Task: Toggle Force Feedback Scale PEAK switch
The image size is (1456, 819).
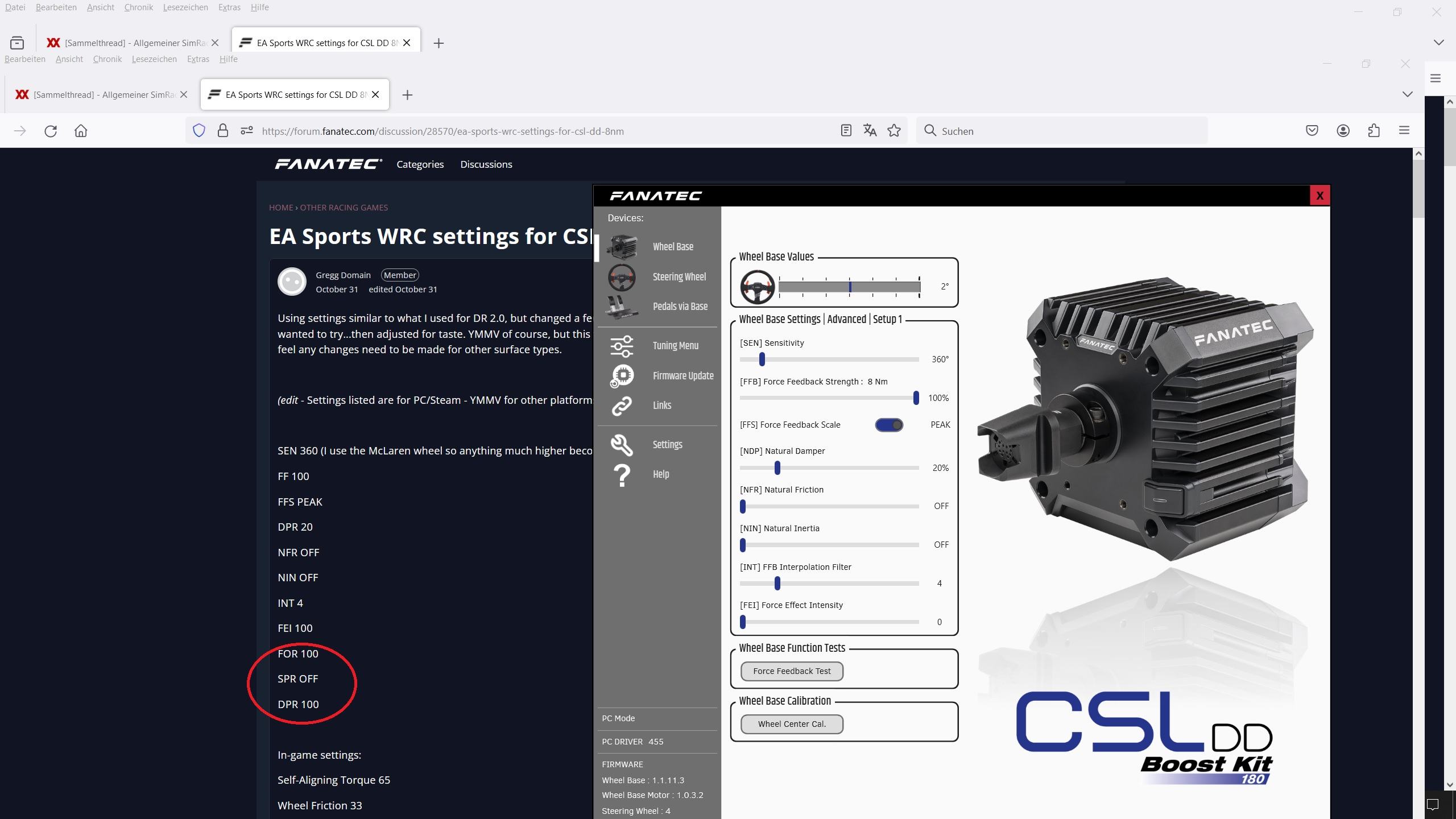Action: pos(889,425)
